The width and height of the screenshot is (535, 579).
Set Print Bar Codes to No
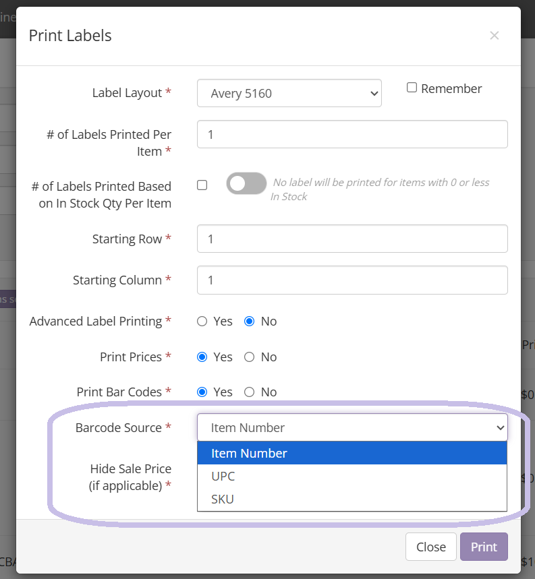coord(249,392)
